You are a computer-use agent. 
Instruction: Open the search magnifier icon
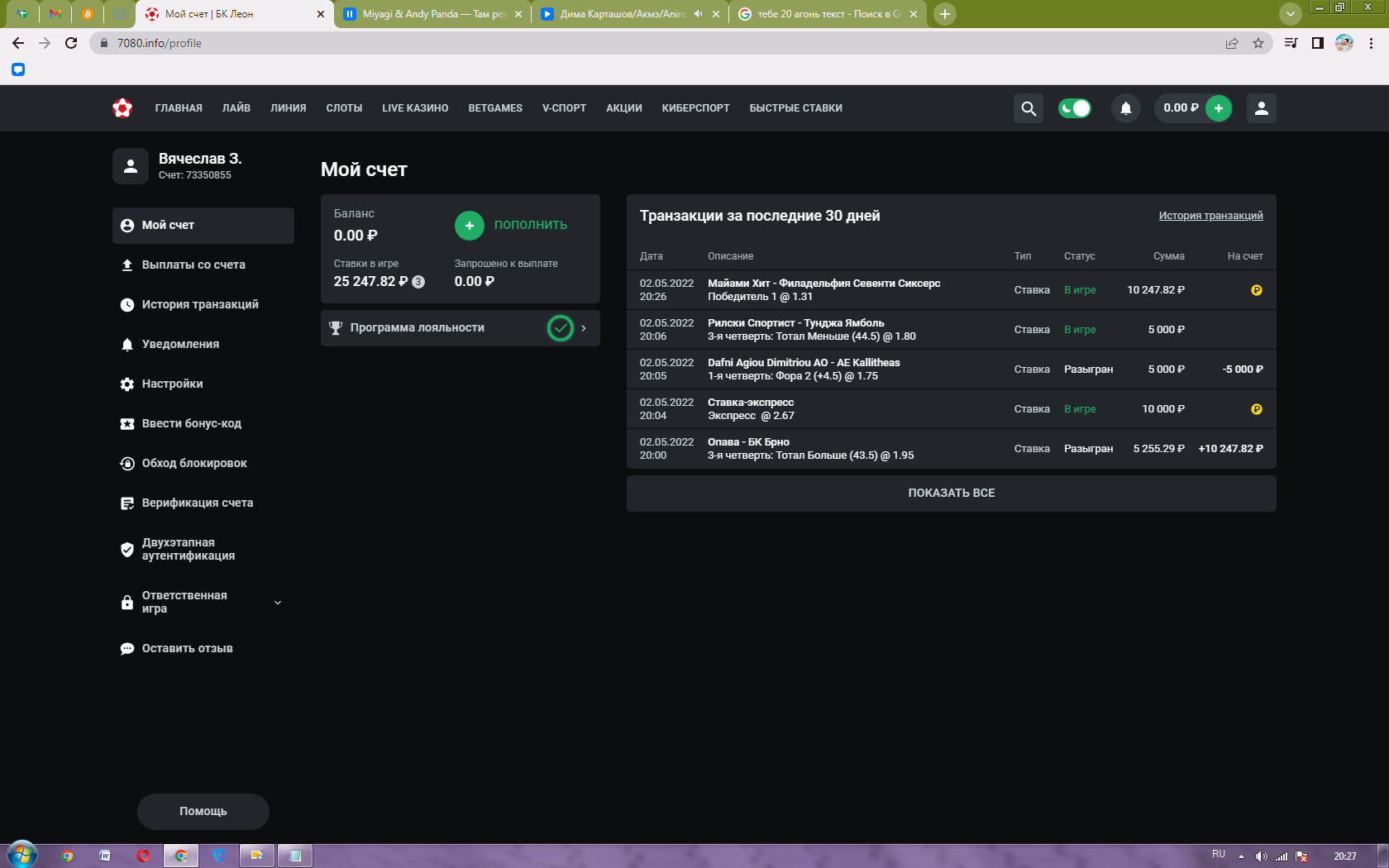point(1029,108)
